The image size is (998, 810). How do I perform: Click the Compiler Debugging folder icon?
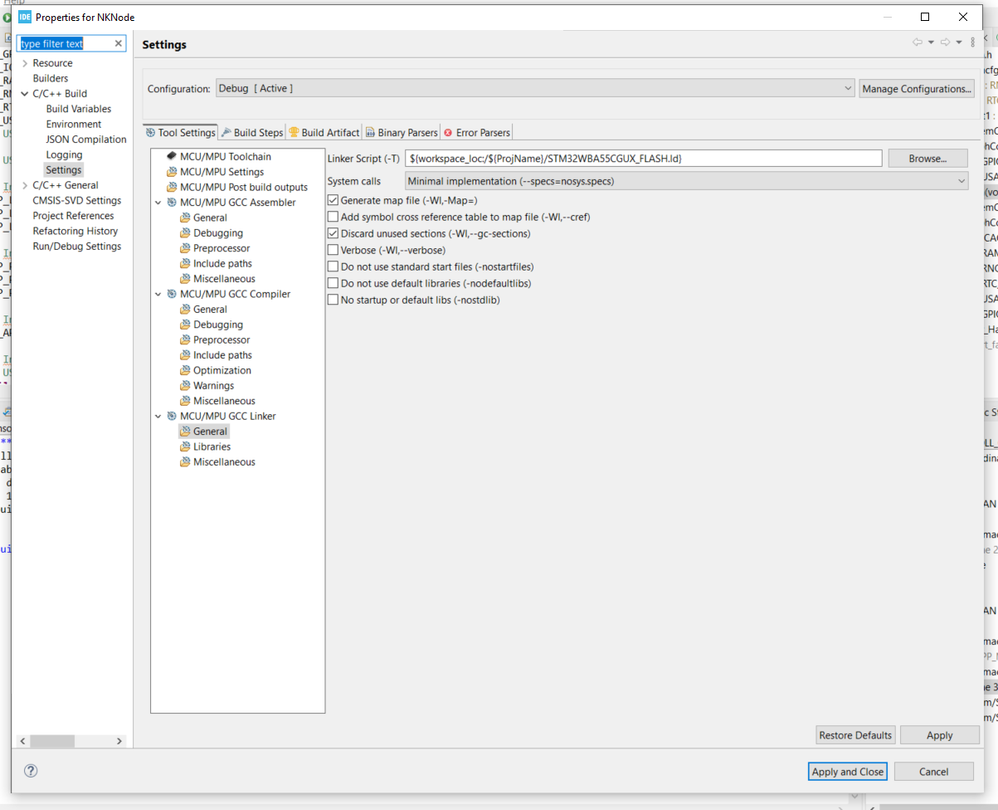[x=185, y=324]
